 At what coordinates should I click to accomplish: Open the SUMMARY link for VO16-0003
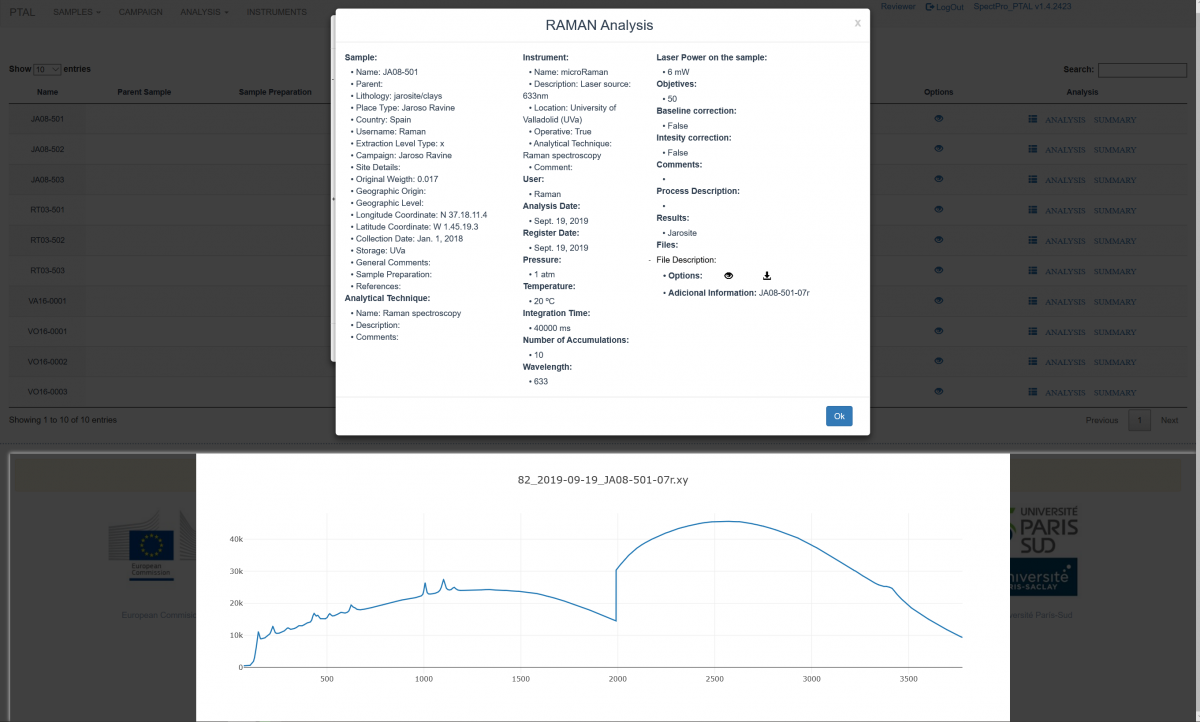pyautogui.click(x=1115, y=391)
